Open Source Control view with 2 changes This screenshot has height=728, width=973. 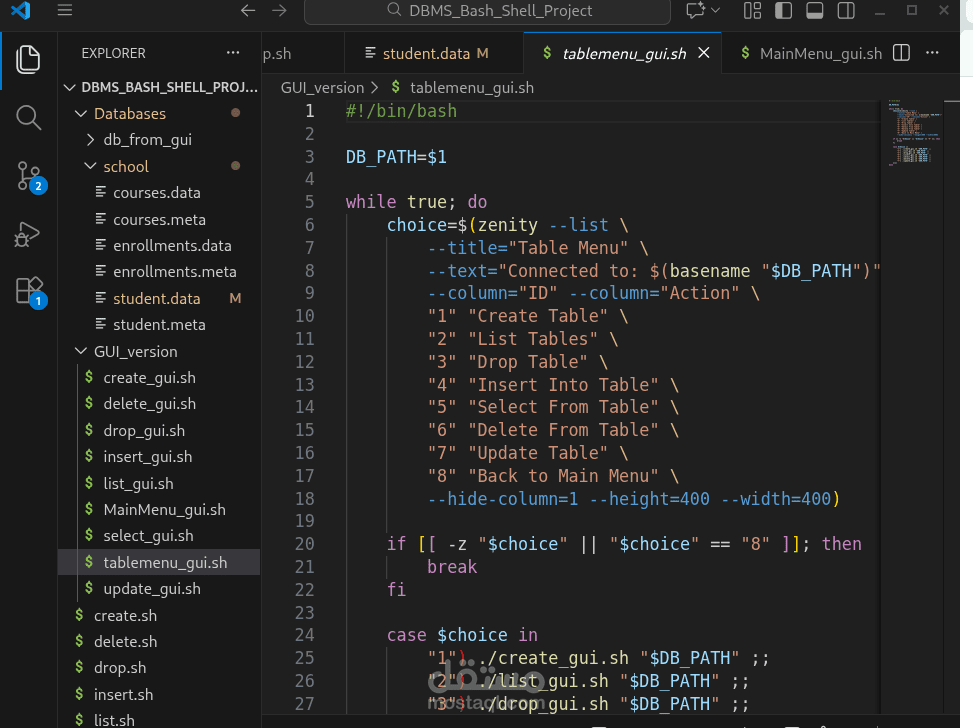28,176
